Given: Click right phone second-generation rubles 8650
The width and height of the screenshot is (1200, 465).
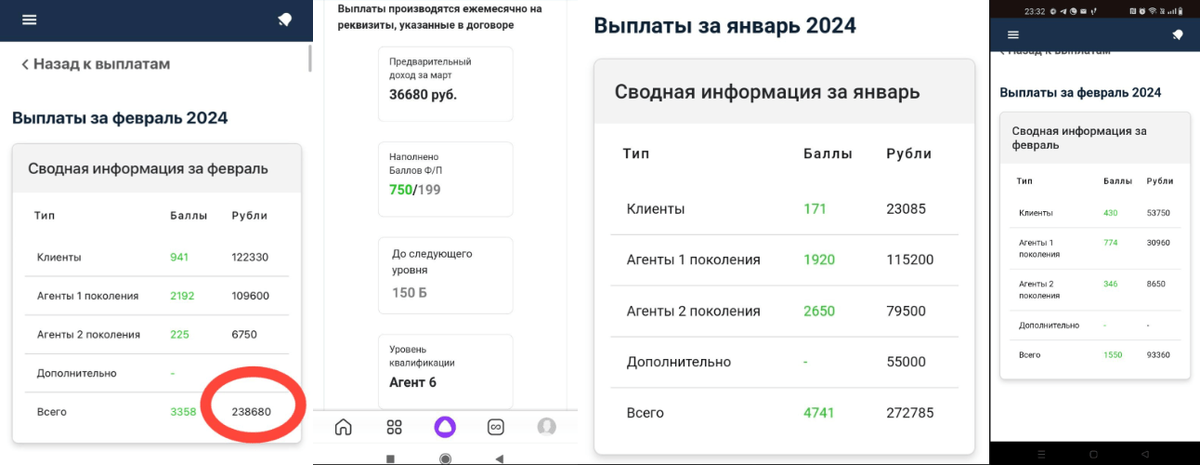Looking at the screenshot, I should pyautogui.click(x=1156, y=284).
